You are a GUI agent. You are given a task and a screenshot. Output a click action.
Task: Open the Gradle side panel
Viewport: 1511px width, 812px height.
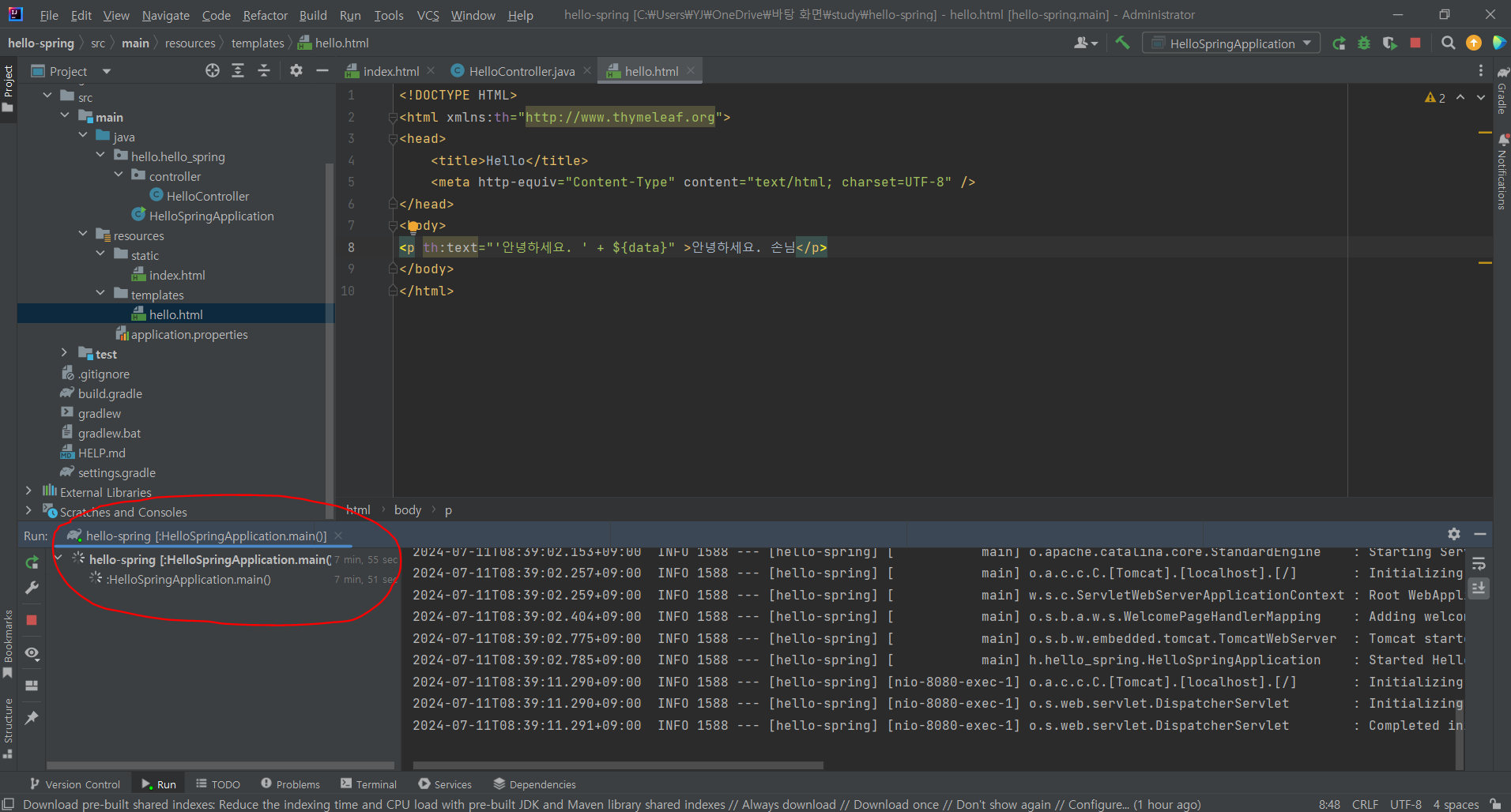(1502, 91)
